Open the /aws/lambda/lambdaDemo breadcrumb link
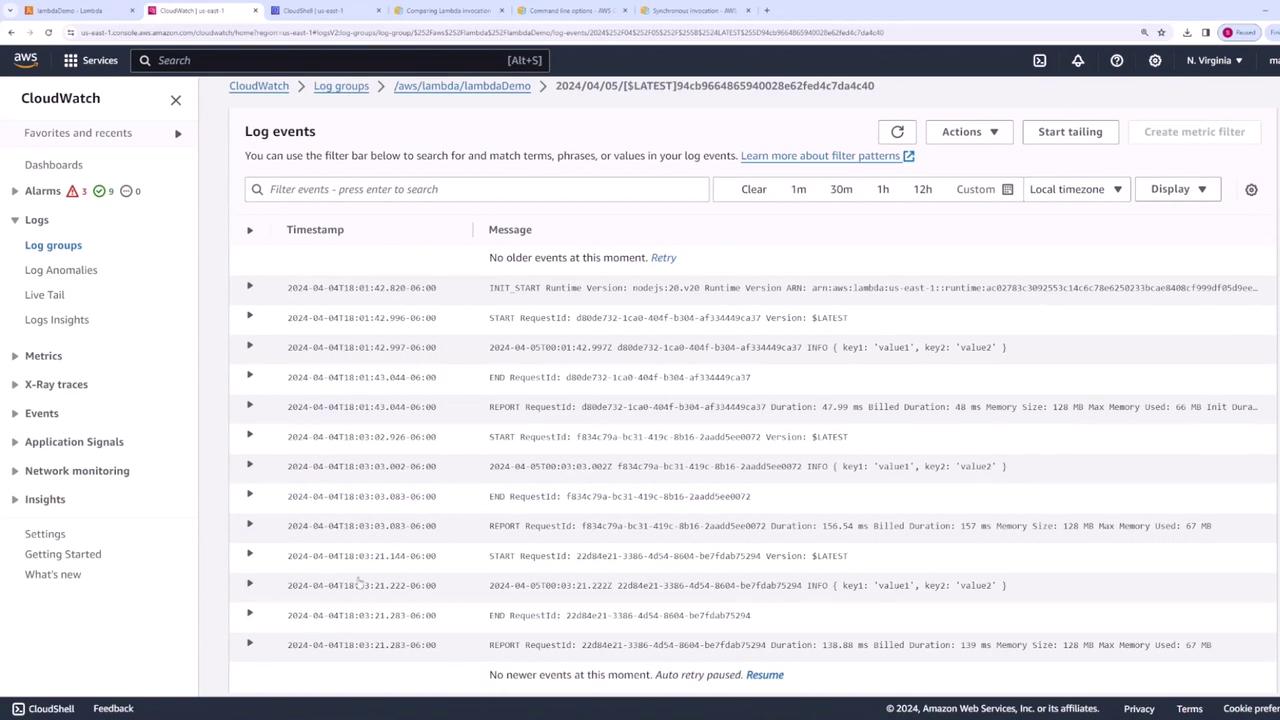 point(462,86)
